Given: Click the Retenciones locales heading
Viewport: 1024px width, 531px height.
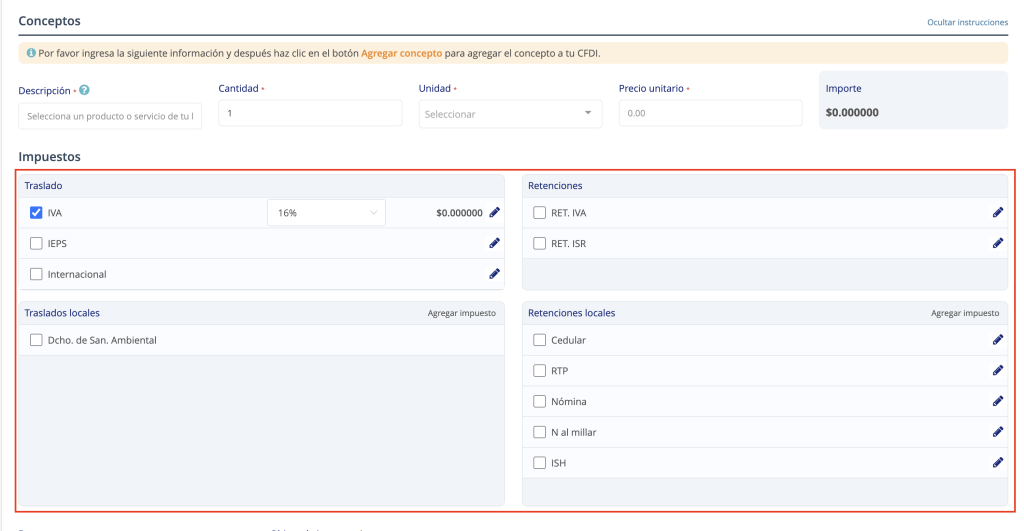Looking at the screenshot, I should (571, 313).
